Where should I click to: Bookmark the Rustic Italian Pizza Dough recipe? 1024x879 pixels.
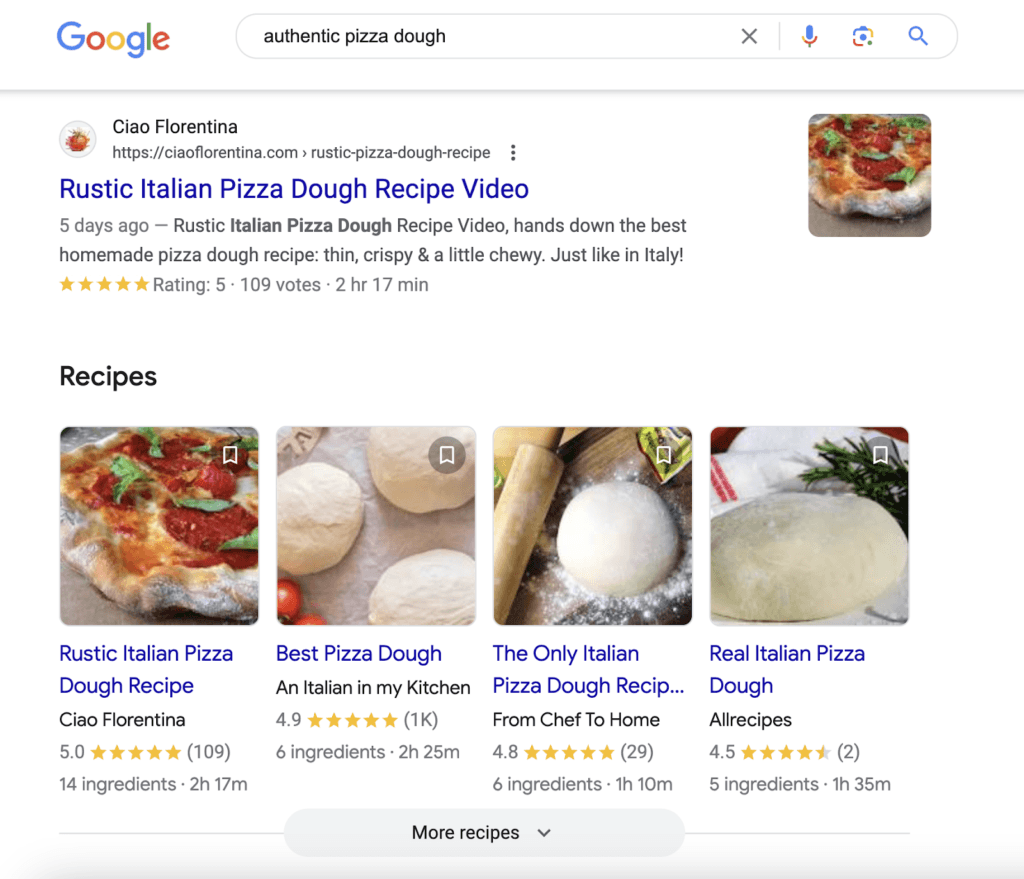click(x=230, y=455)
